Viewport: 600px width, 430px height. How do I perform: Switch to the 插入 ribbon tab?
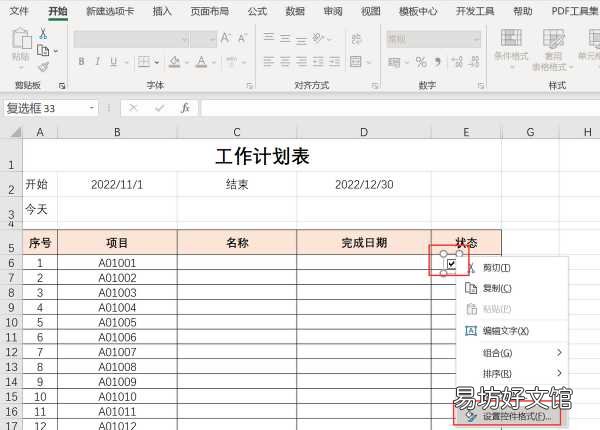[162, 11]
